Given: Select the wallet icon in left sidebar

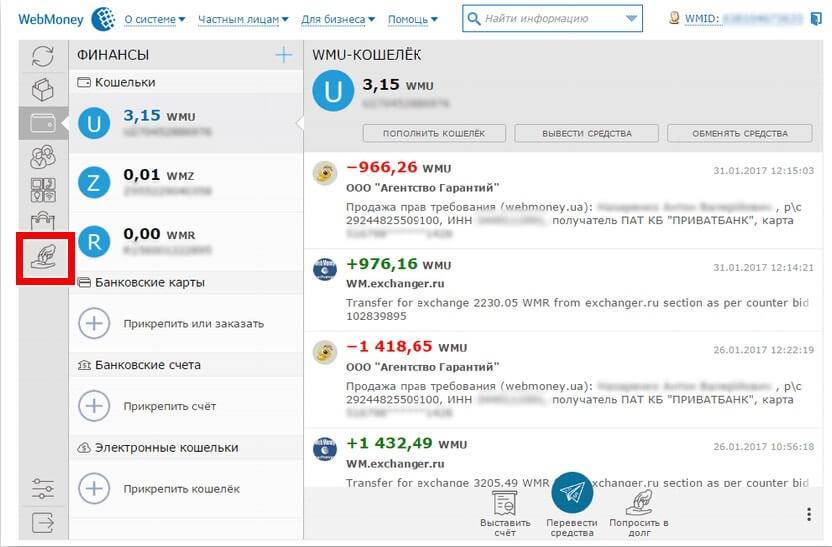Looking at the screenshot, I should [x=42, y=123].
